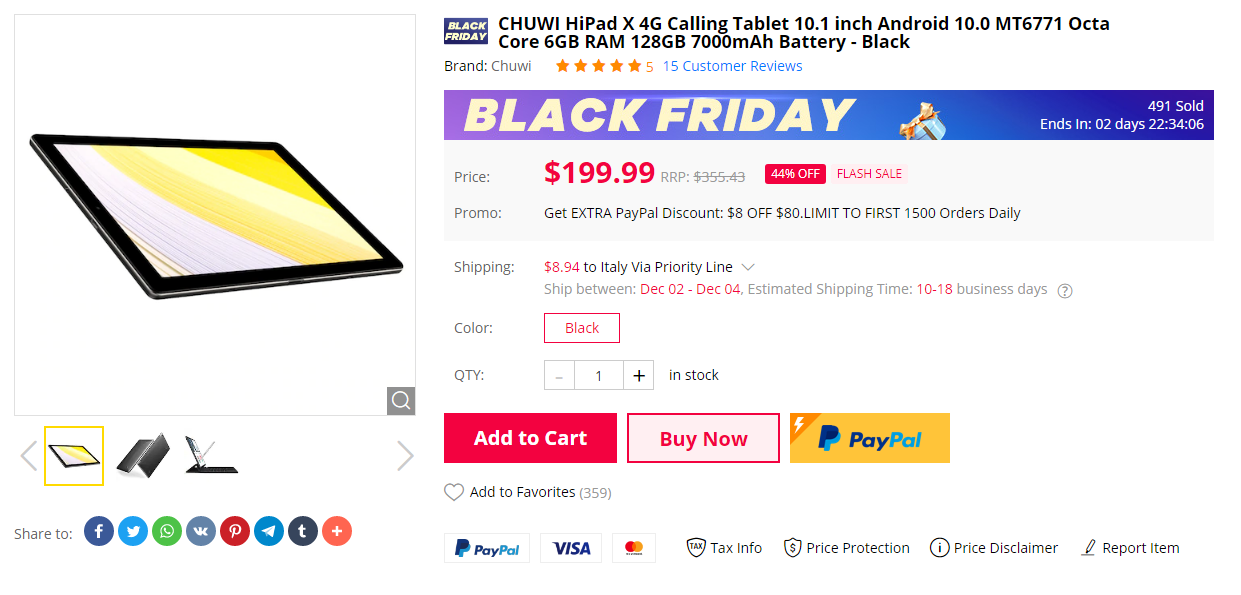Click Add to Cart
This screenshot has height=595, width=1241.
pyautogui.click(x=530, y=438)
